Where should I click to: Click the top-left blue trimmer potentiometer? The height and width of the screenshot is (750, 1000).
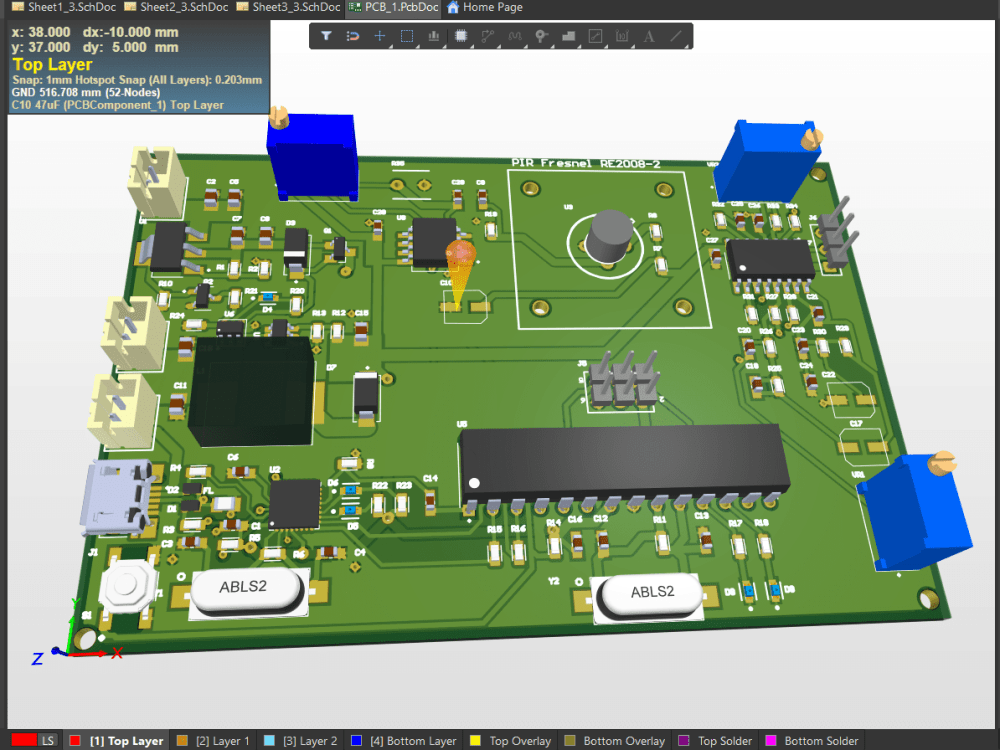click(312, 156)
